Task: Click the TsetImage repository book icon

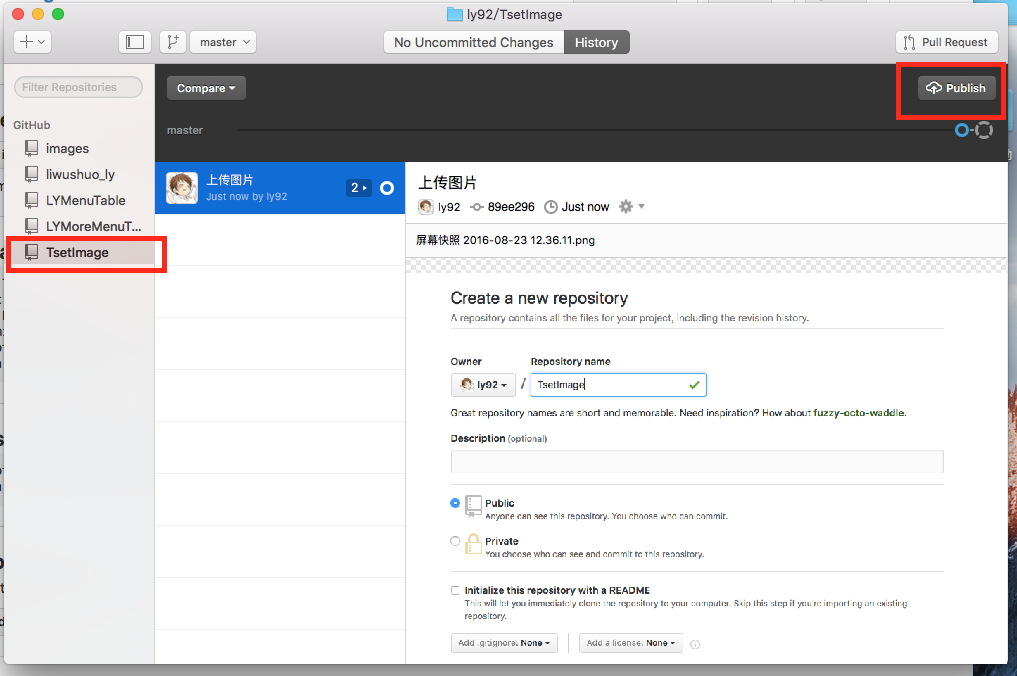Action: point(31,252)
